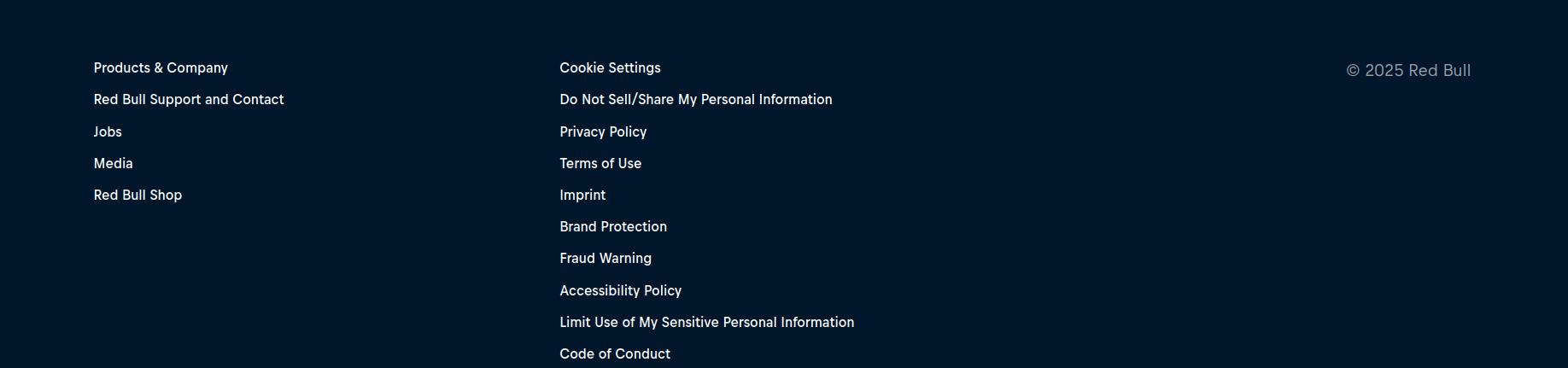
Task: Open the Red Bull Shop link
Action: click(x=137, y=195)
